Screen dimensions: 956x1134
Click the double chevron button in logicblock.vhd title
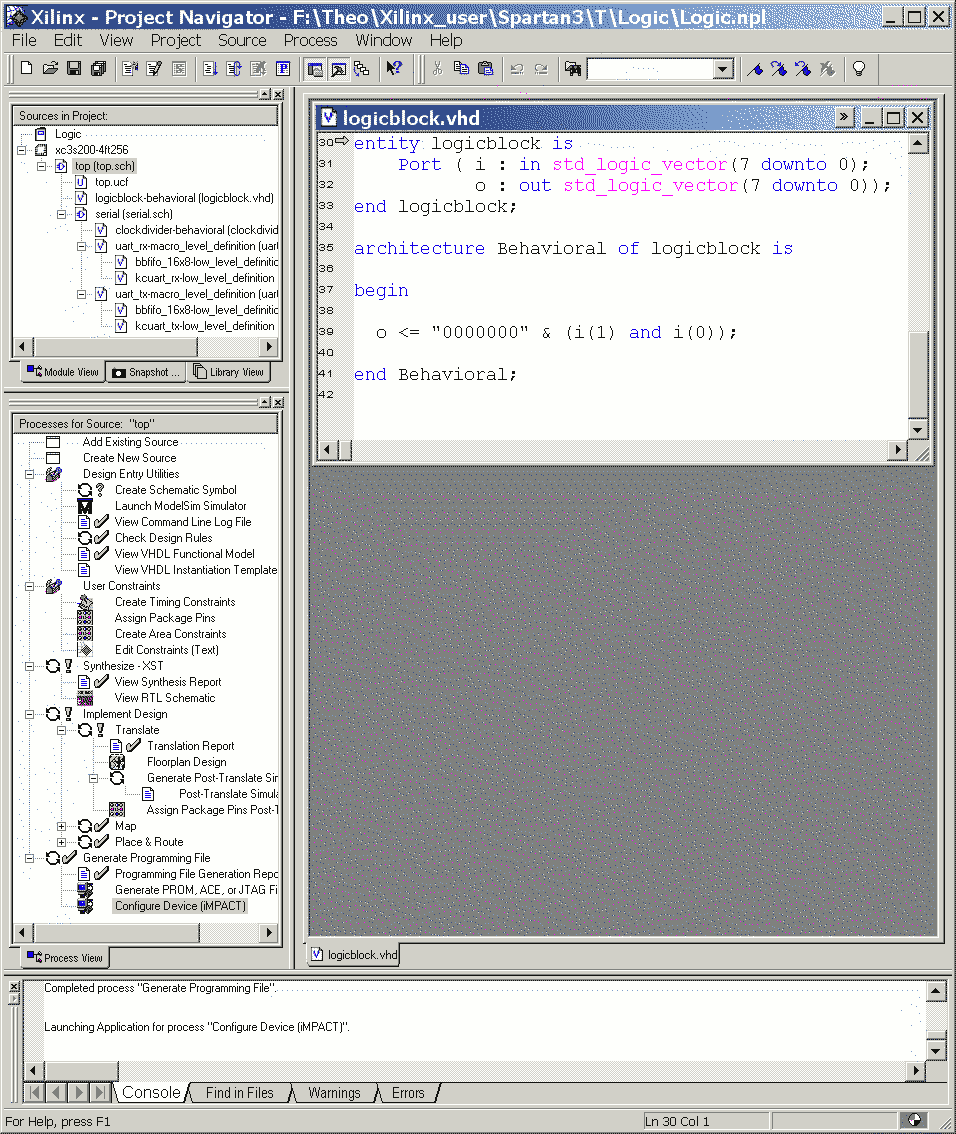[844, 117]
